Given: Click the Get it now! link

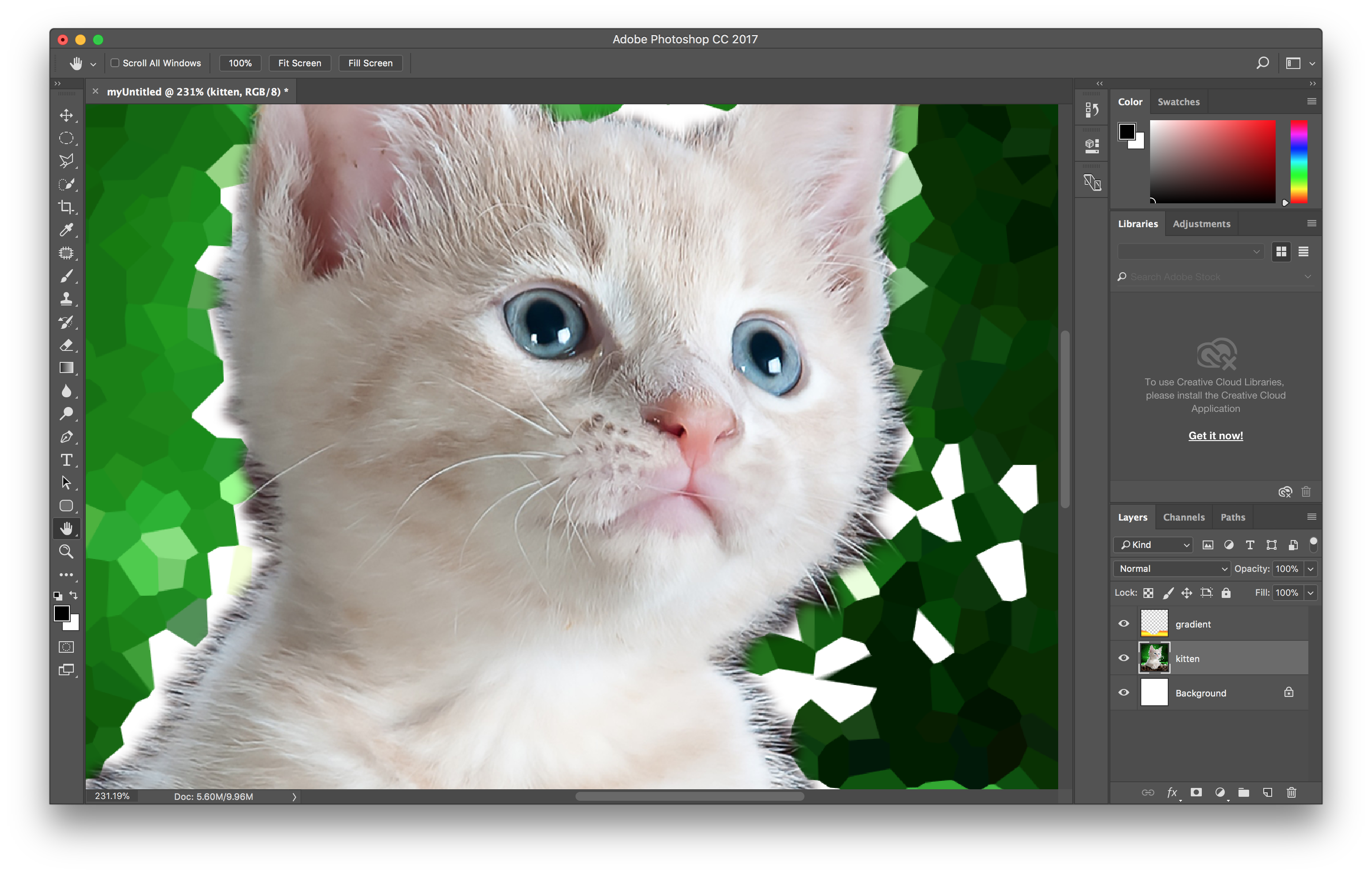Looking at the screenshot, I should [1216, 435].
